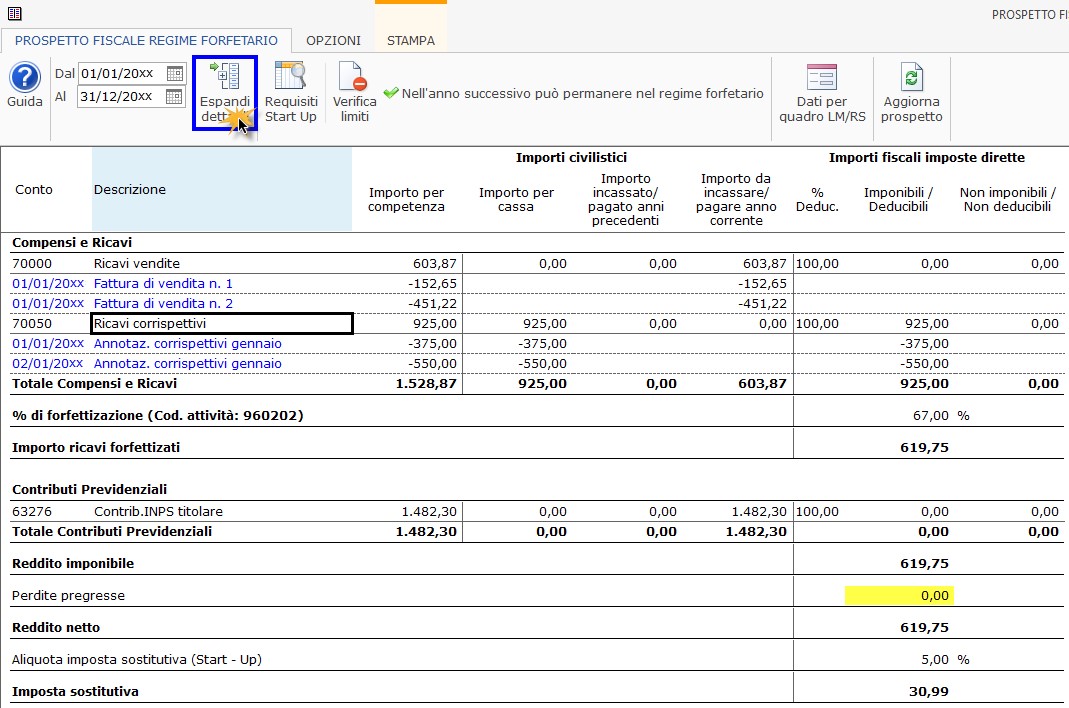Open Annotaz. corrispettivi gennaio of 02/01/20xx
This screenshot has height=708, width=1069.
187,363
